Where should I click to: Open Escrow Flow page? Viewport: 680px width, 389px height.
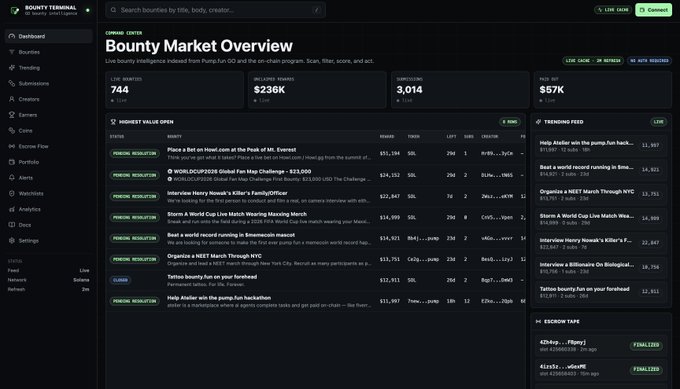click(x=49, y=146)
